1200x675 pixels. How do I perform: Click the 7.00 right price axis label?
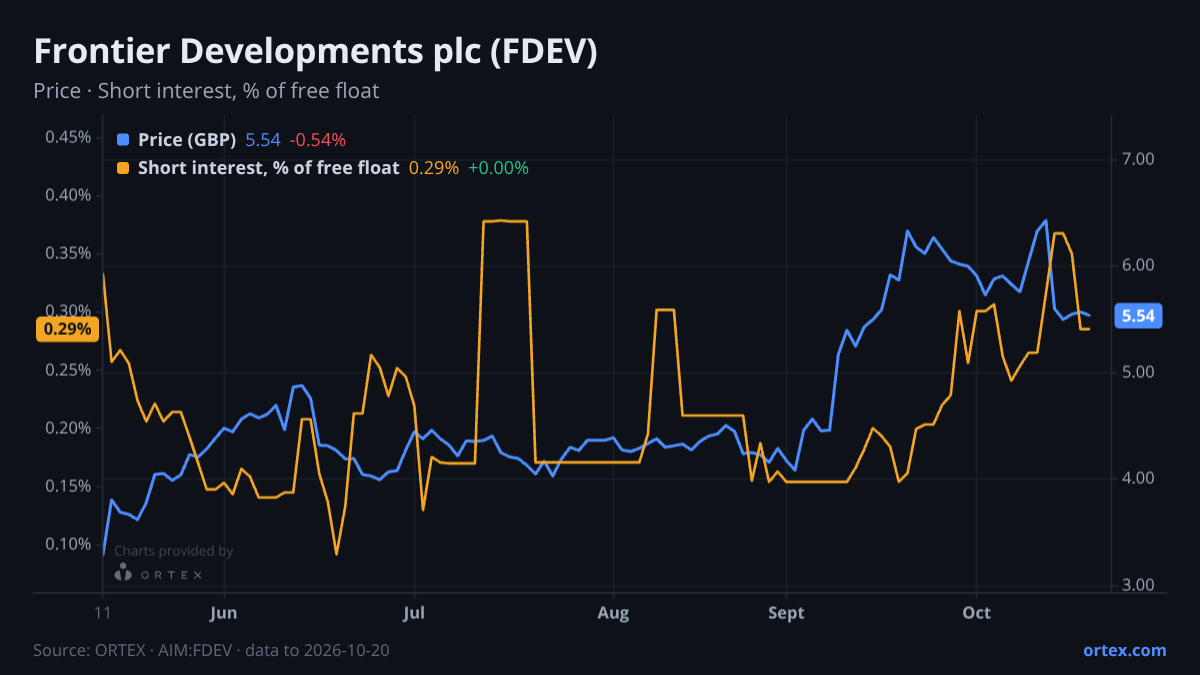click(x=1139, y=159)
